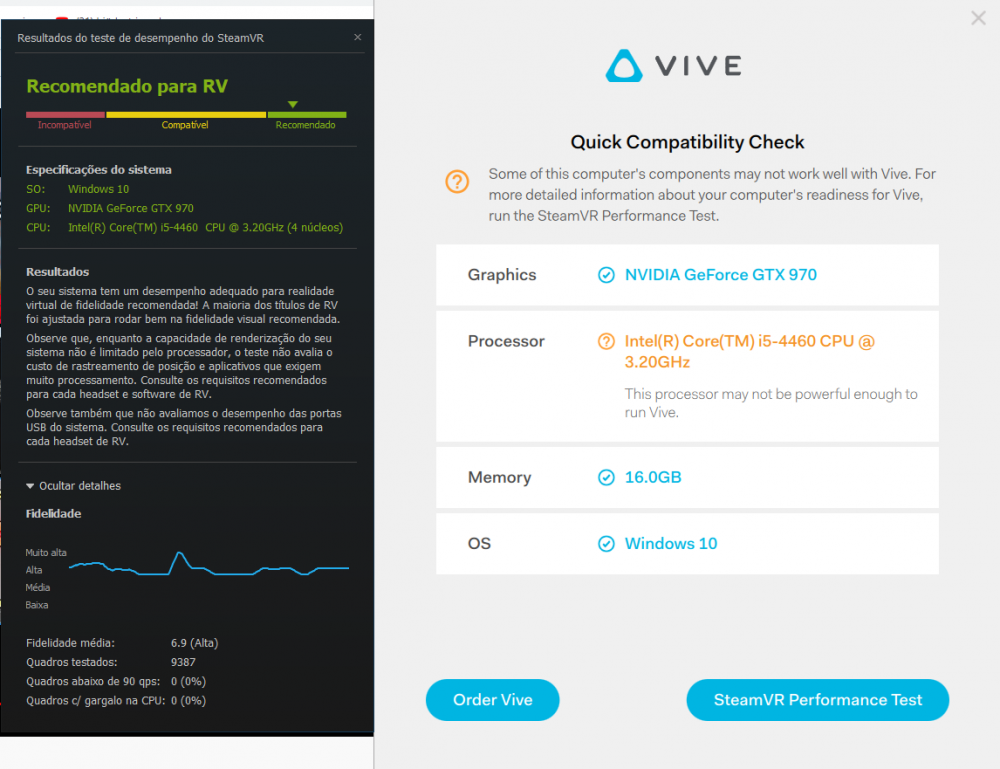Launch the SteamVR Performance Test button
The image size is (1000, 769).
pos(817,700)
